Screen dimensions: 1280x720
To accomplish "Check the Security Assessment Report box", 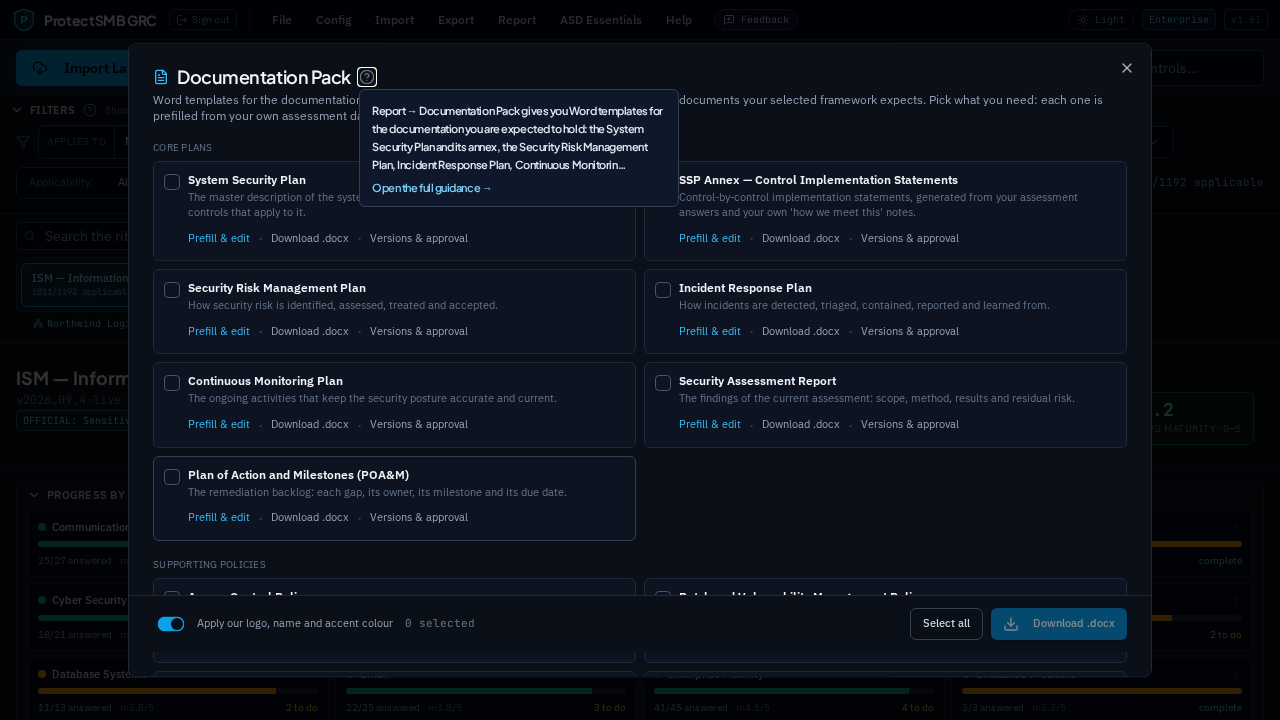I will click(x=663, y=383).
